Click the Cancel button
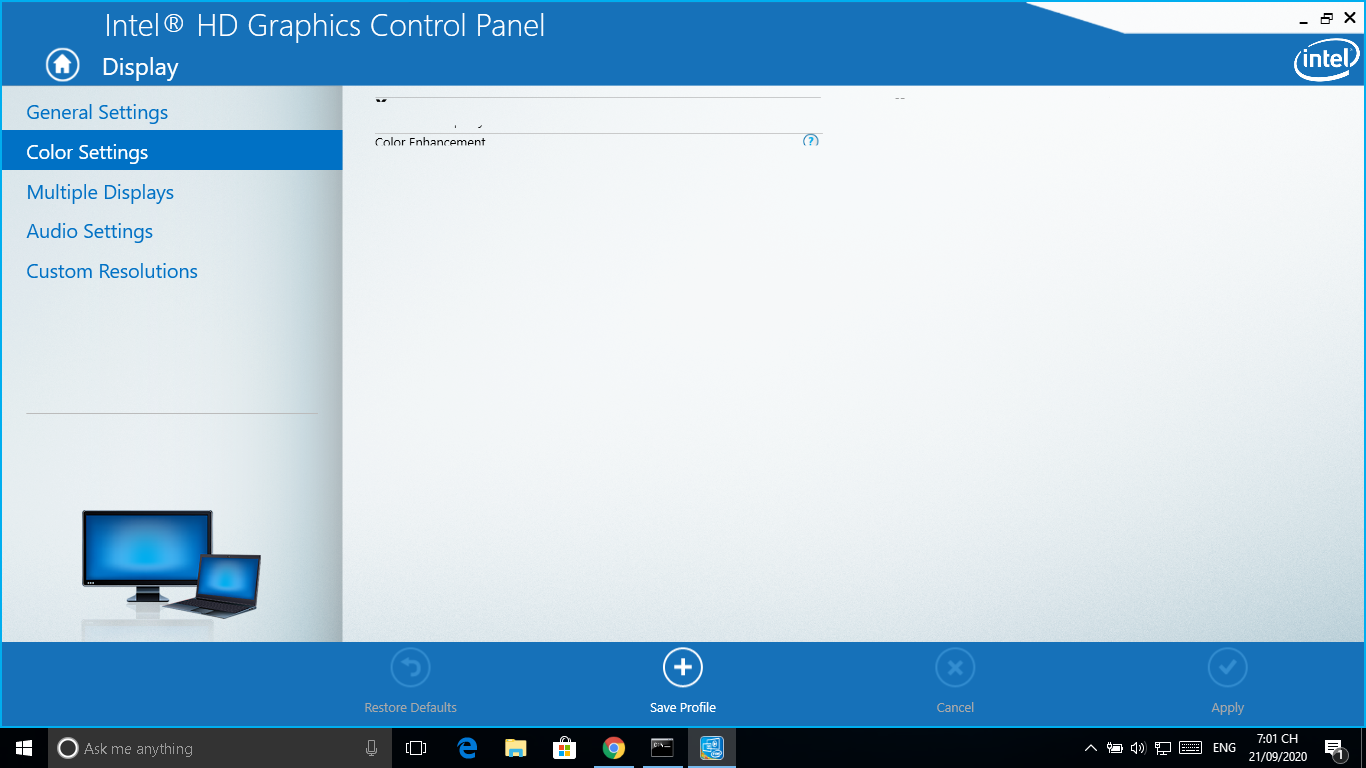 955,680
